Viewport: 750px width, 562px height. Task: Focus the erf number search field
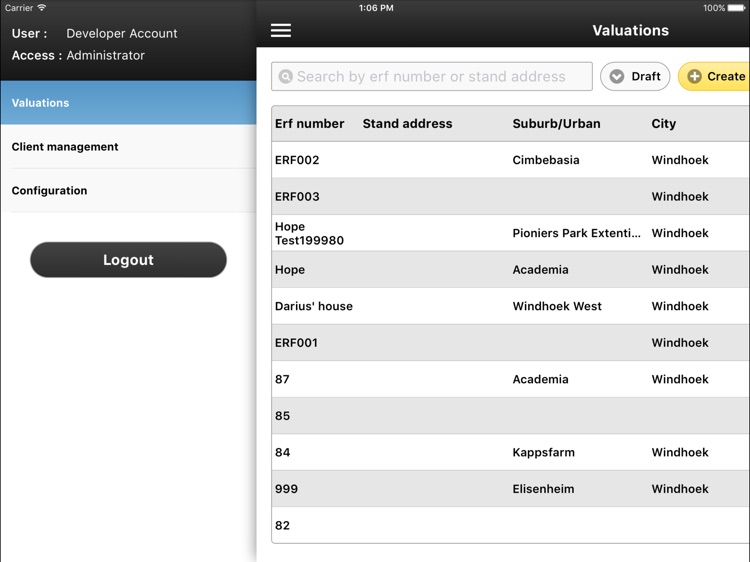(x=431, y=77)
